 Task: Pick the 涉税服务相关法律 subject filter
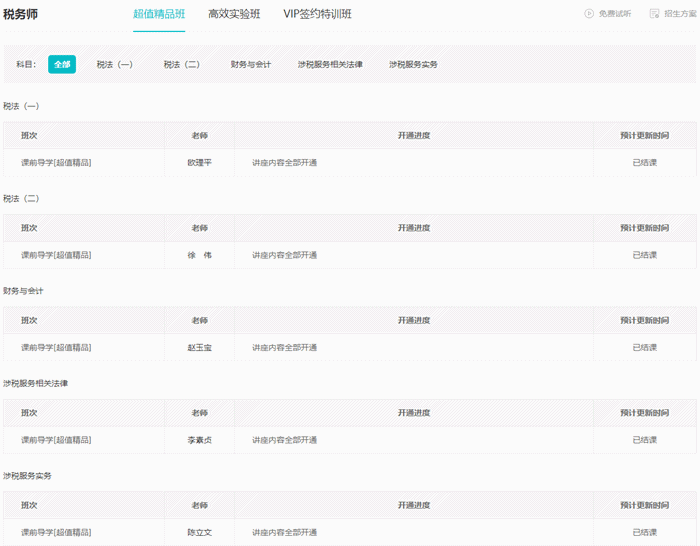(x=330, y=64)
